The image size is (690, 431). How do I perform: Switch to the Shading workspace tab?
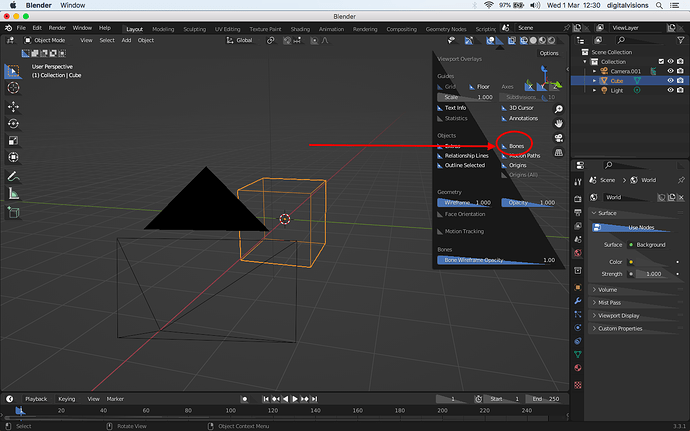[300, 29]
